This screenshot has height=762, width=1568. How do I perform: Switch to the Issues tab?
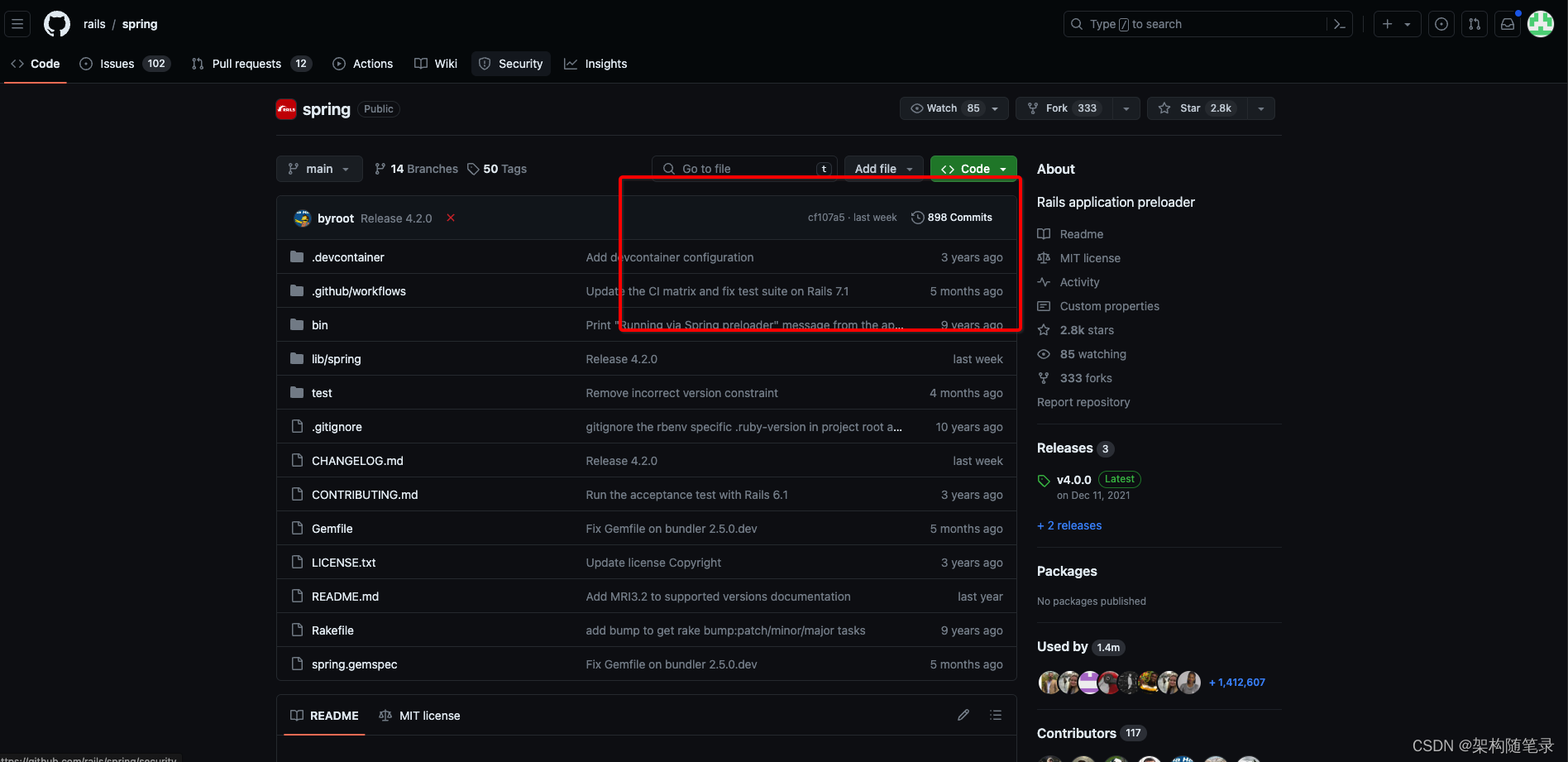[125, 64]
